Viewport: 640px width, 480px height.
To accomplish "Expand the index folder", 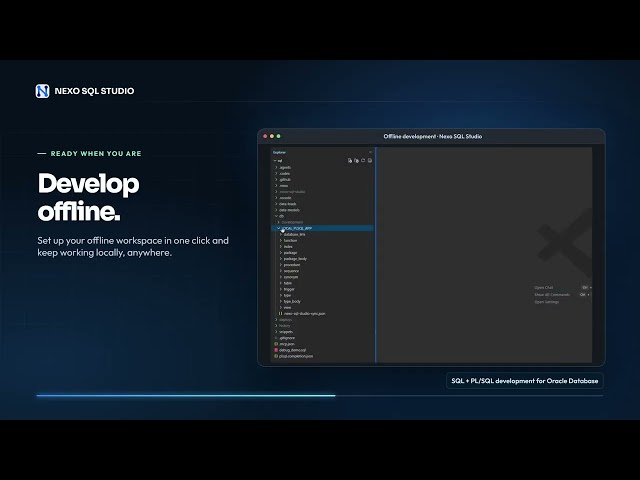I will coord(286,247).
